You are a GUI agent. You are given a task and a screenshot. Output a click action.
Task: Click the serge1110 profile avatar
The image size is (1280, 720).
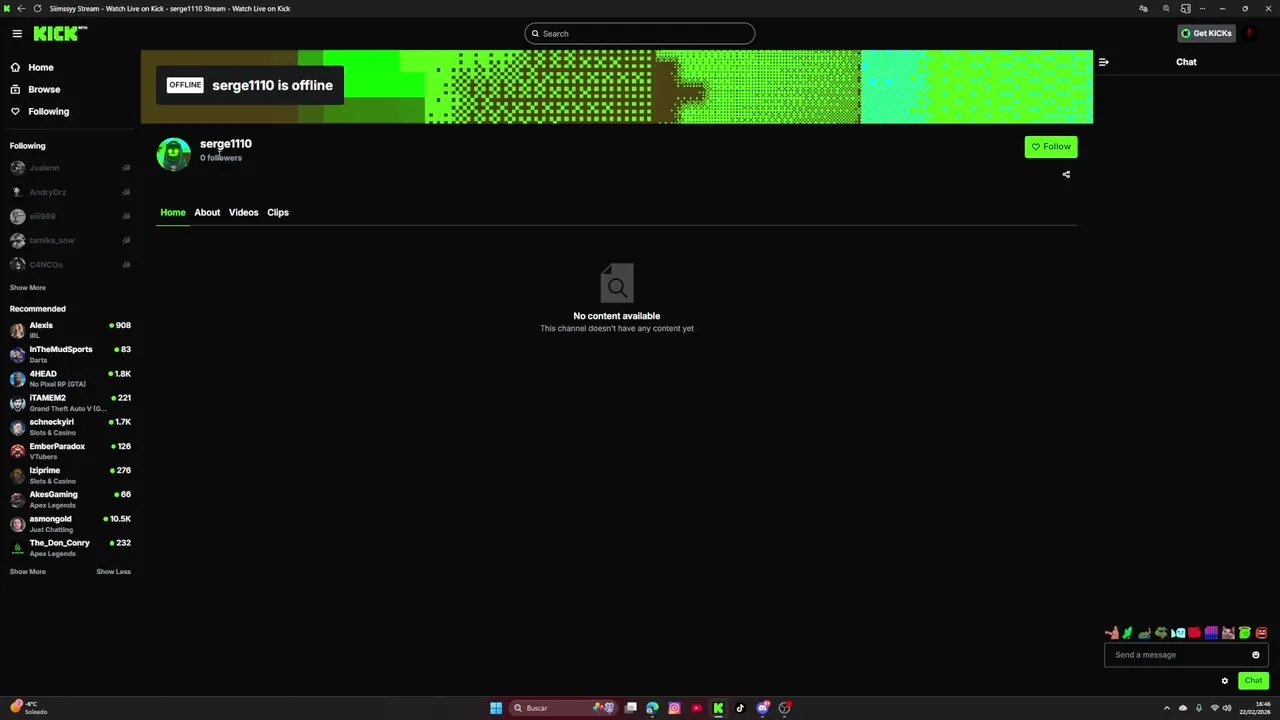(173, 154)
